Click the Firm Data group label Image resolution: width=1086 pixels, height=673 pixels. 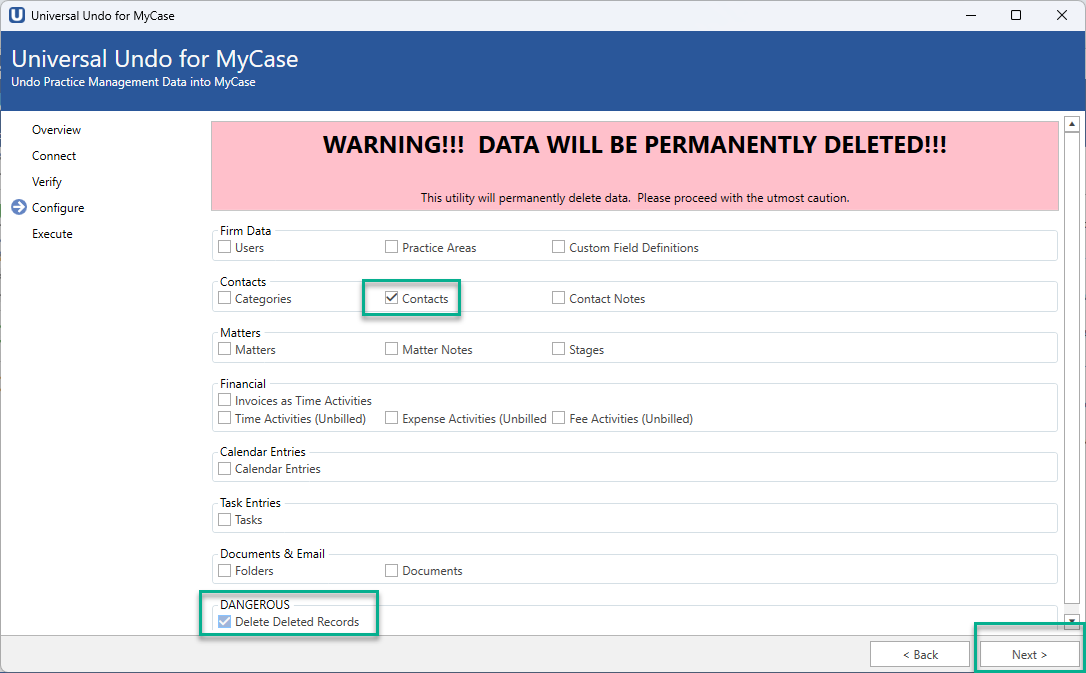245,231
